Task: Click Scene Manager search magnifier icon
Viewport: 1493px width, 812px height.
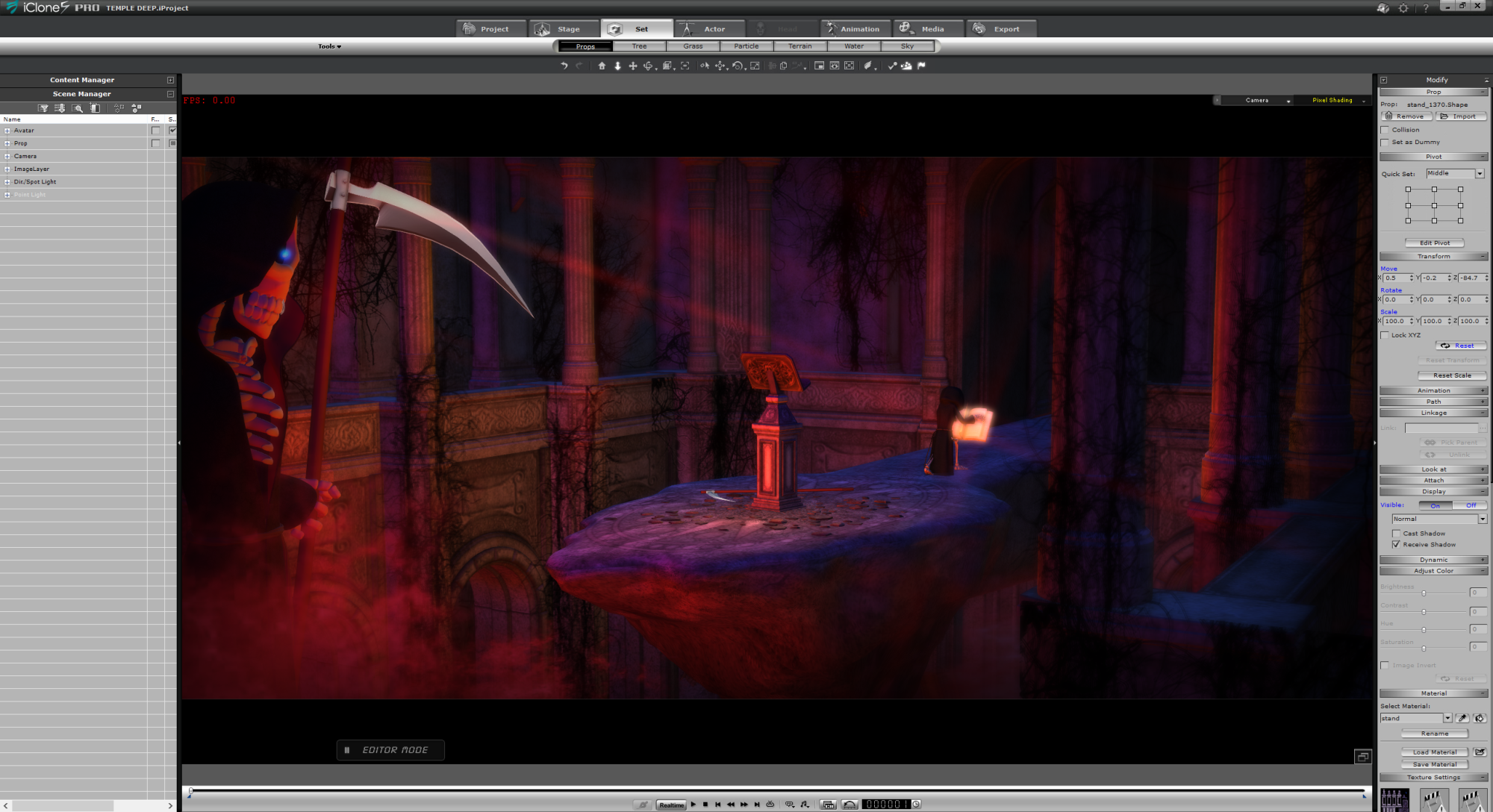Action: (x=78, y=108)
